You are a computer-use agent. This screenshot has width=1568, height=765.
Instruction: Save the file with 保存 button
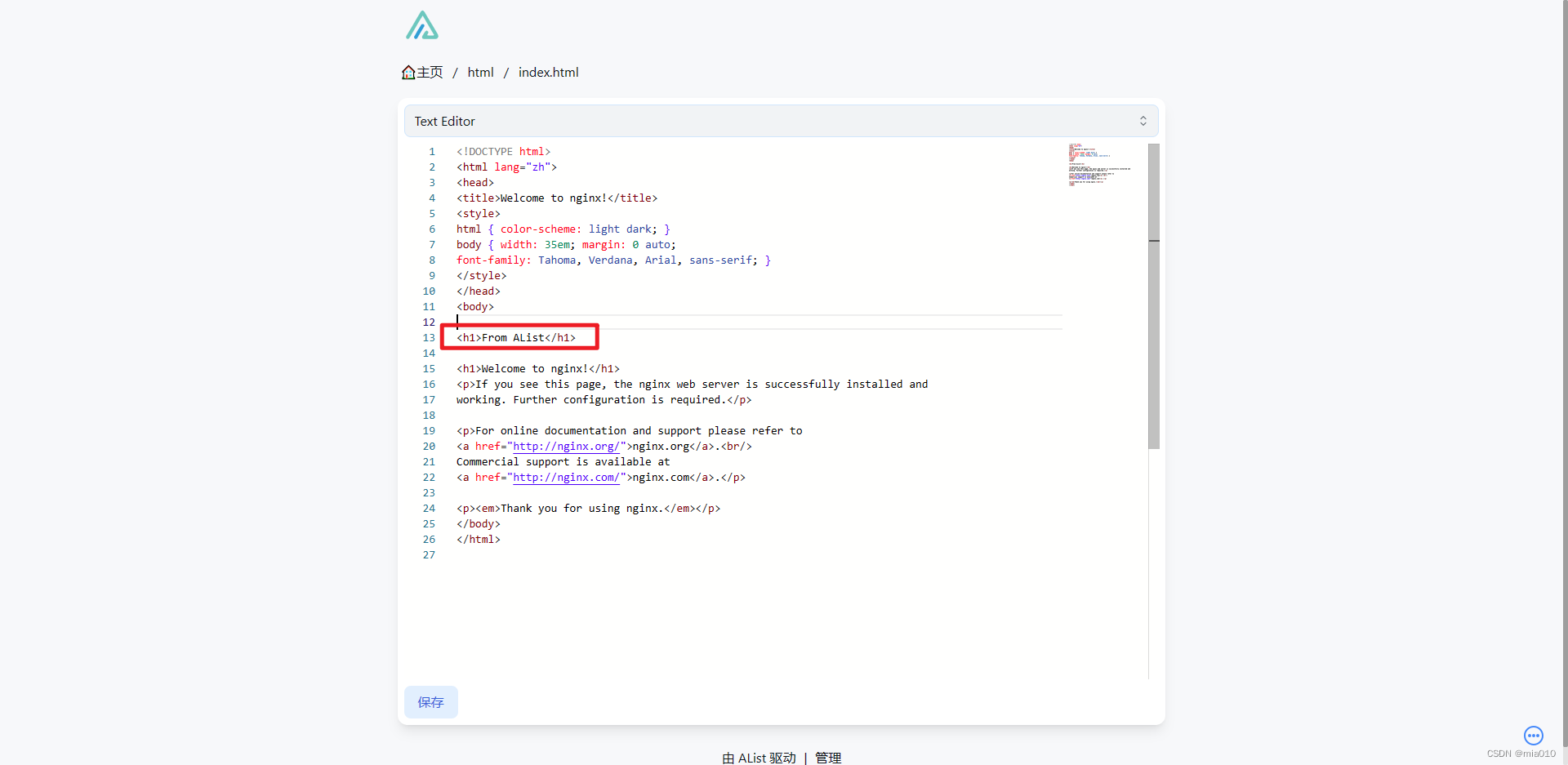(x=430, y=702)
